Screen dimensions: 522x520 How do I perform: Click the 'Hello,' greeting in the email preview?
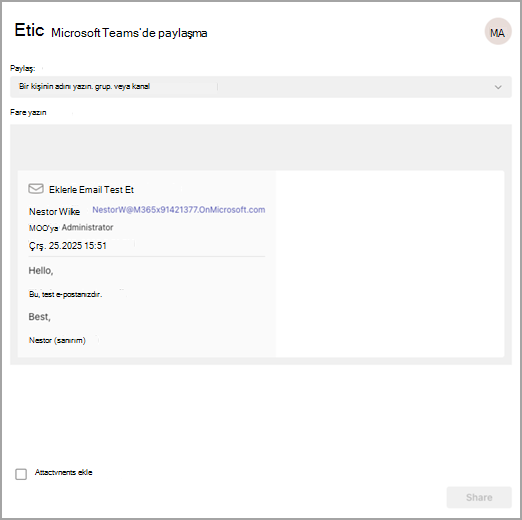click(41, 270)
